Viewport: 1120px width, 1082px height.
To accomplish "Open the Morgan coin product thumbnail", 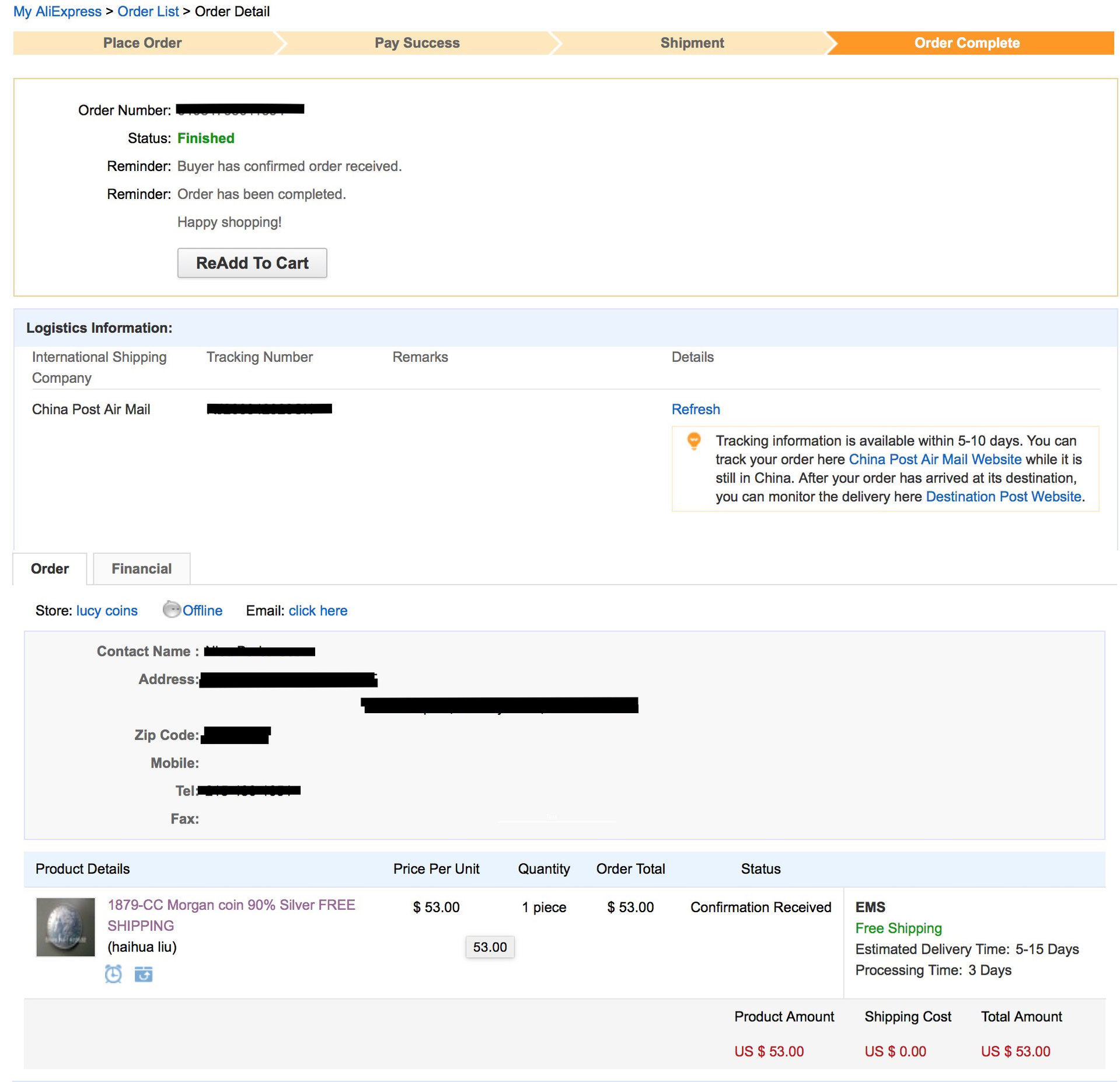I will coord(65,927).
